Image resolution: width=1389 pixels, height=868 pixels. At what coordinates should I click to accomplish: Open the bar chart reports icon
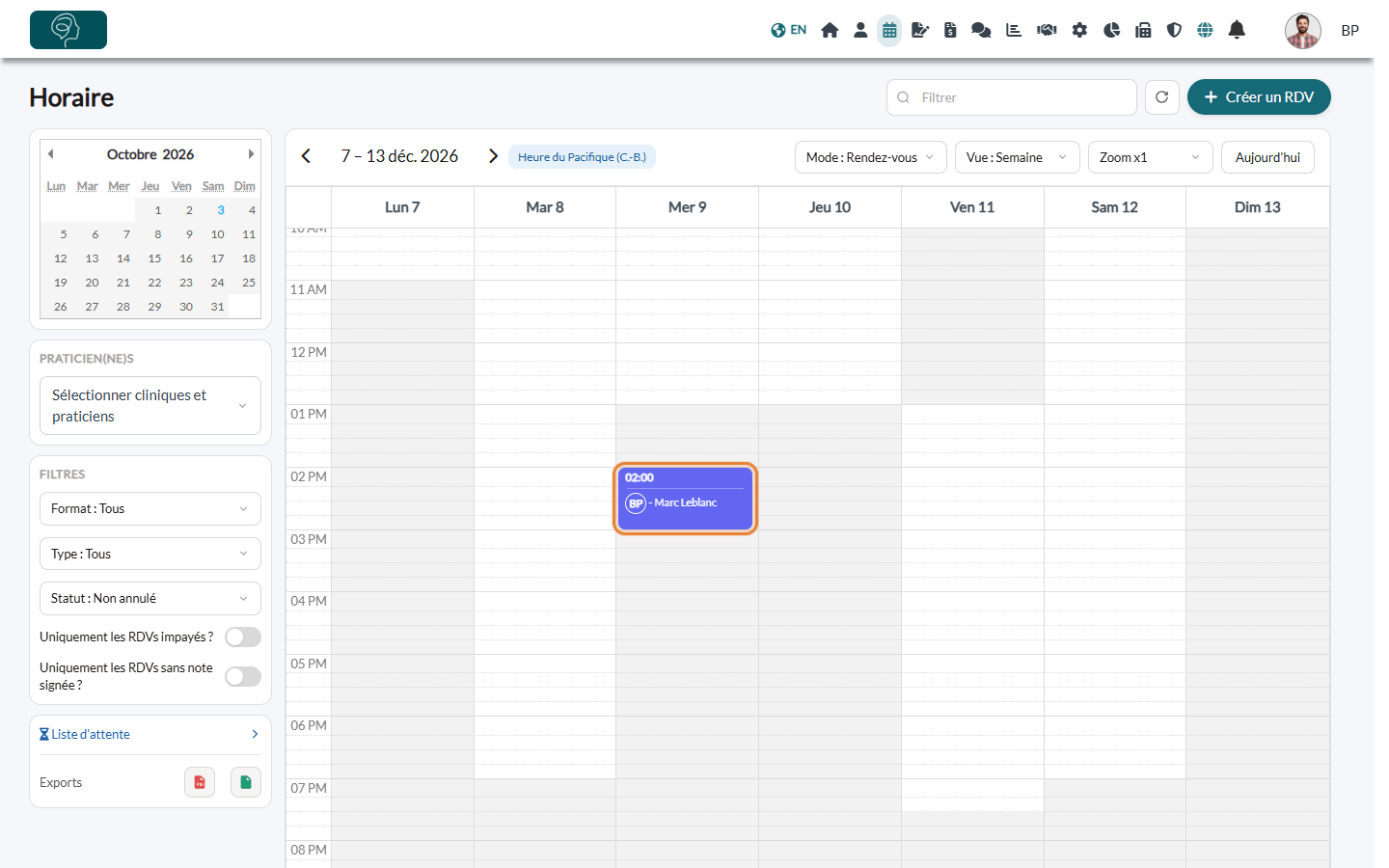[x=1014, y=30]
